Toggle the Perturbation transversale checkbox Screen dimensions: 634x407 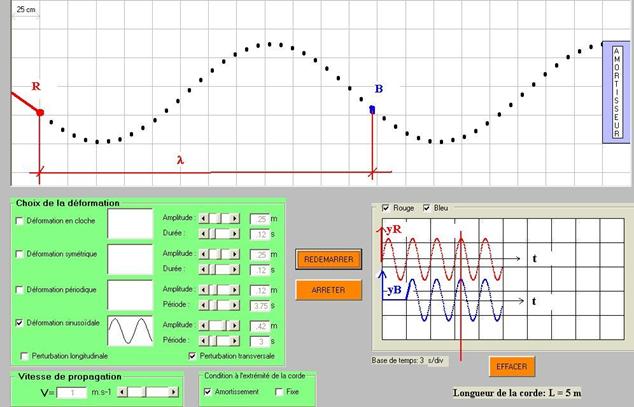(192, 356)
